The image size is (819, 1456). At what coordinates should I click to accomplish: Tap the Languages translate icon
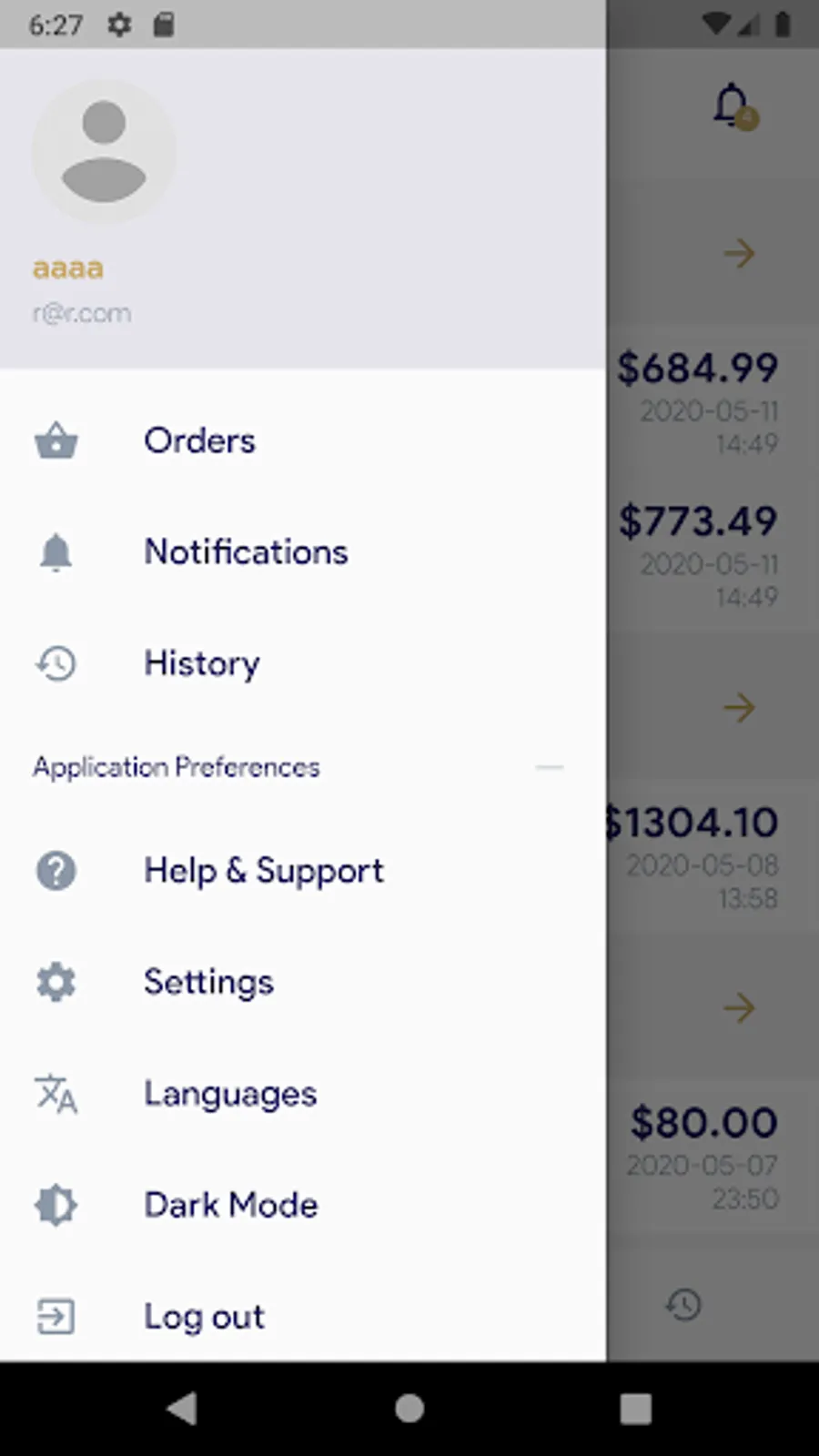point(56,1094)
